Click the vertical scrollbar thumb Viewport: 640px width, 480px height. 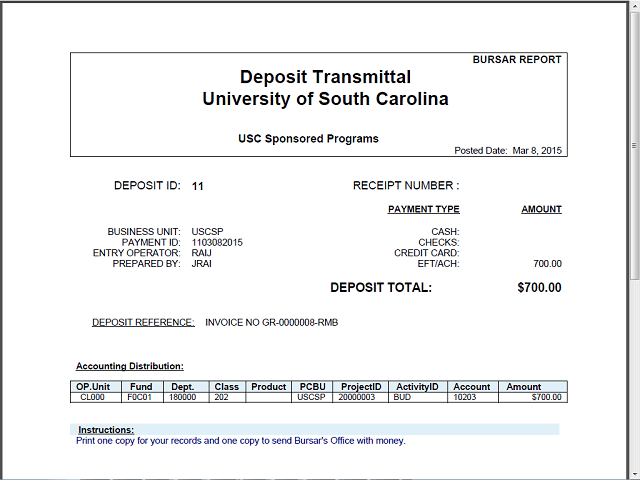tap(634, 145)
